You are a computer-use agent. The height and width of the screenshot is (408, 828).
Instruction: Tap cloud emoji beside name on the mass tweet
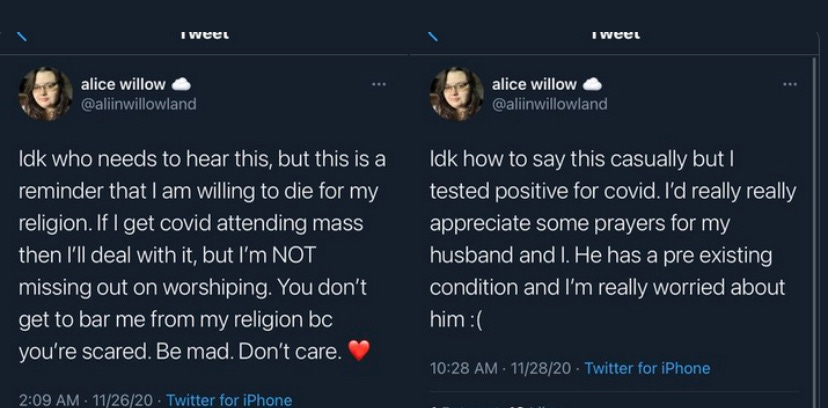coord(181,84)
